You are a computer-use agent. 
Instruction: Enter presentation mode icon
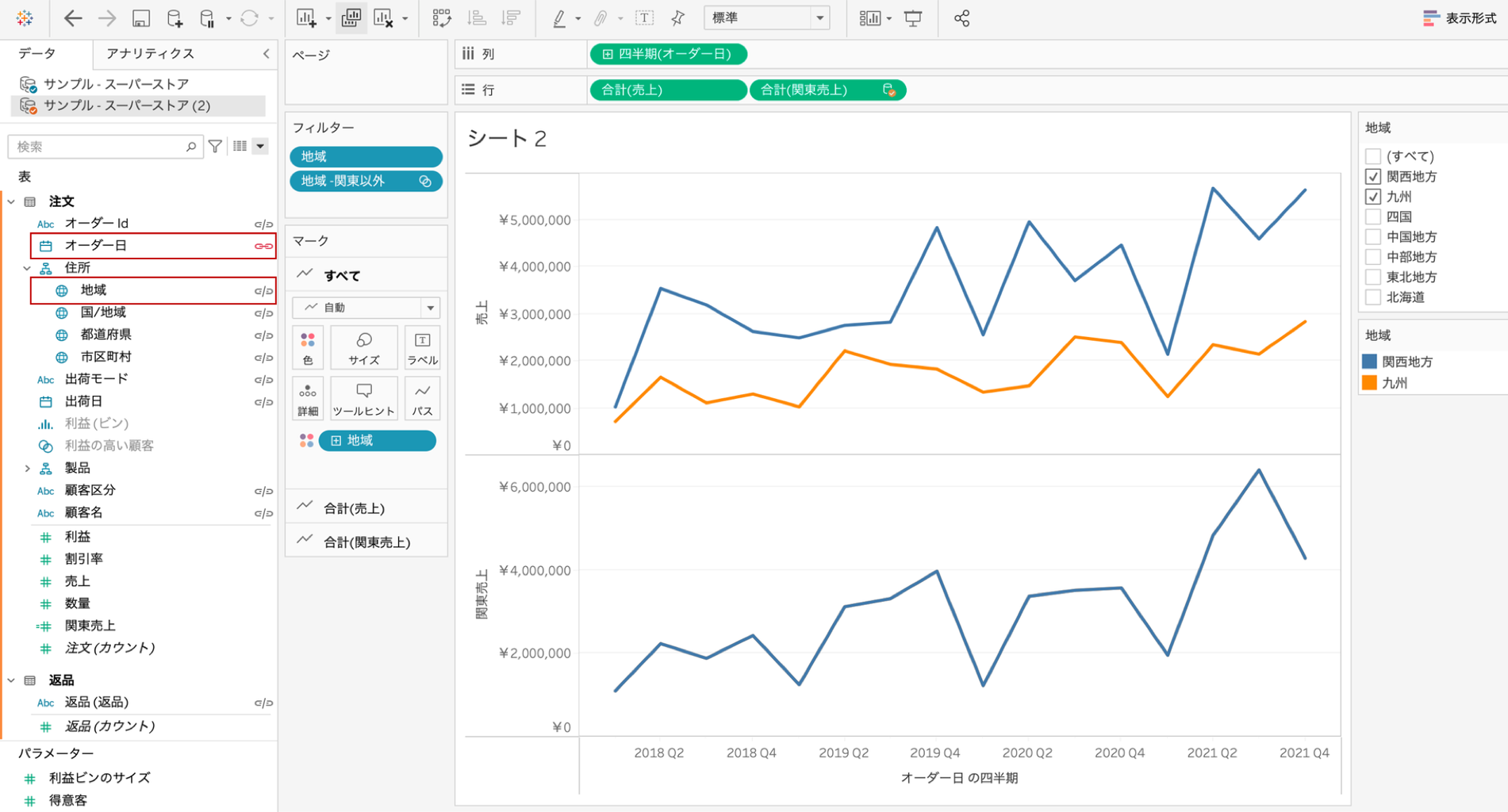pyautogui.click(x=913, y=17)
